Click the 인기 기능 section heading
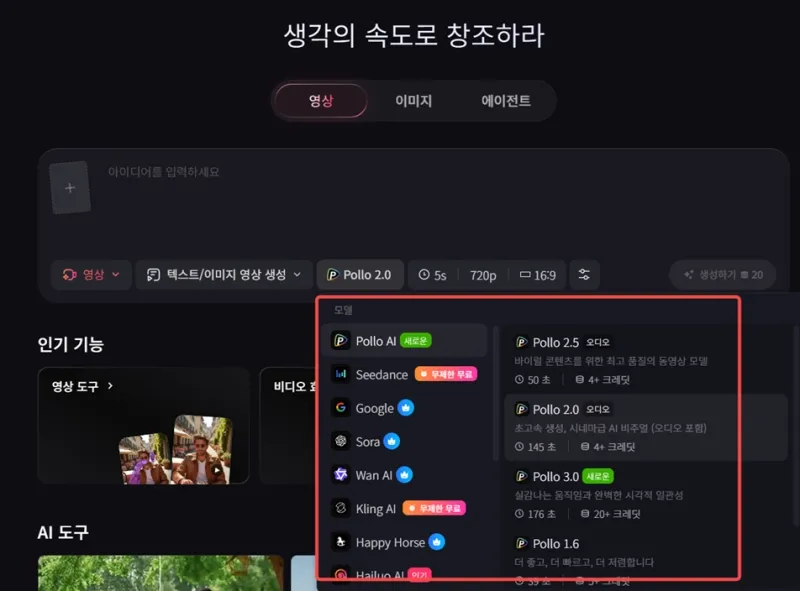The image size is (800, 591). [x=70, y=344]
